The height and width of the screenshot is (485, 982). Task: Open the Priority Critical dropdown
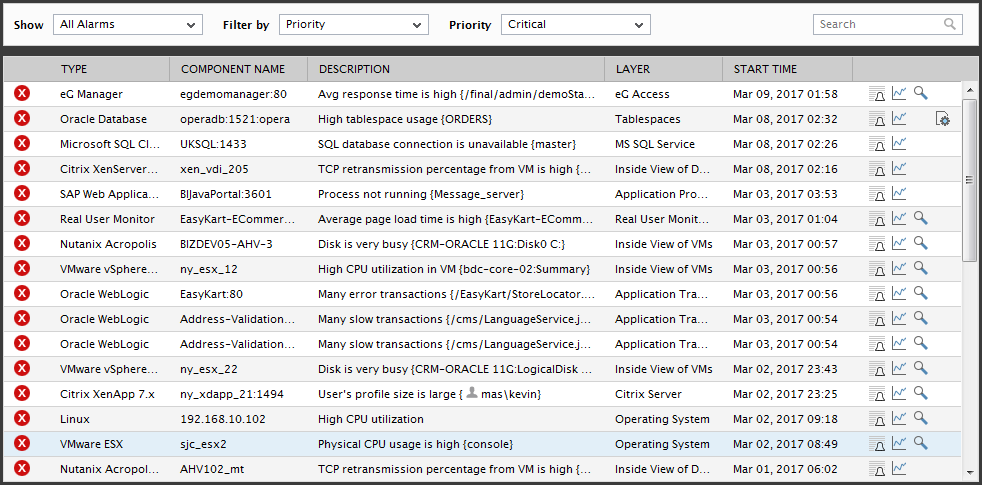point(576,24)
